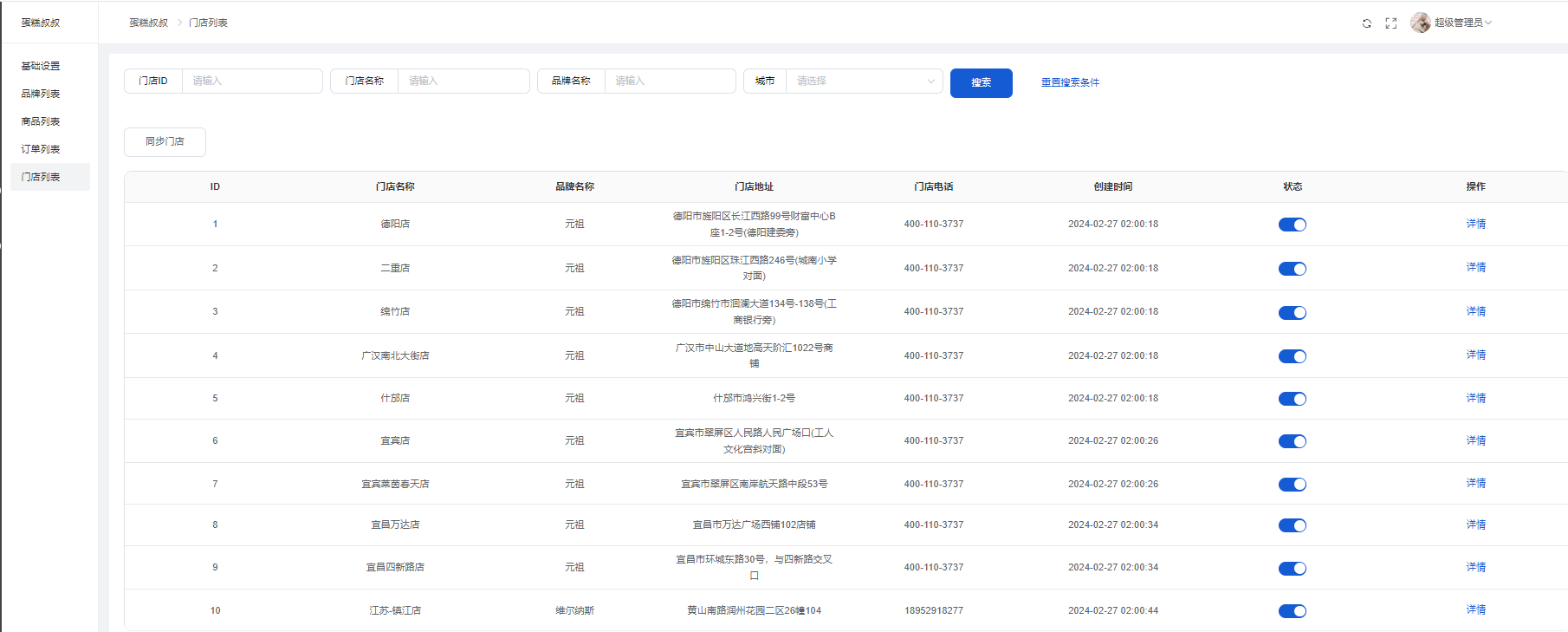This screenshot has height=632, width=1568.
Task: Toggle the status switch for 什邡店
Action: pos(1292,399)
